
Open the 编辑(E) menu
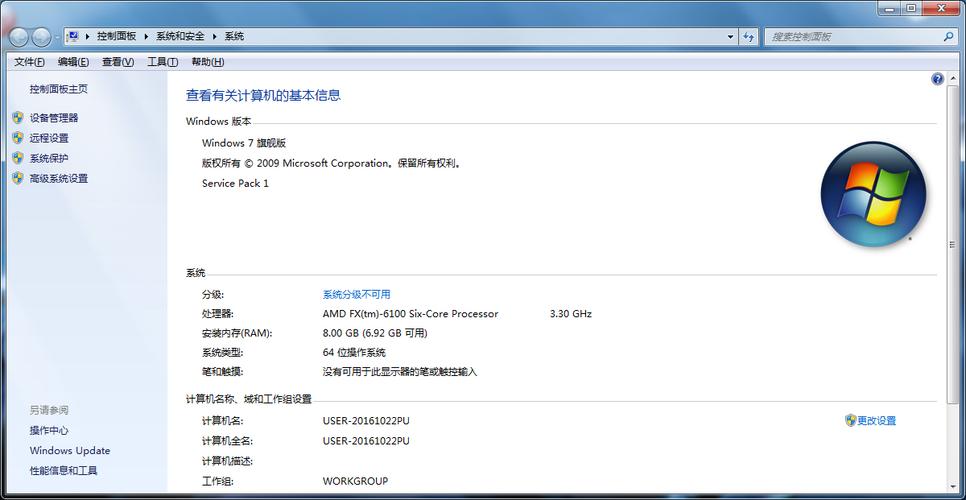[x=73, y=62]
